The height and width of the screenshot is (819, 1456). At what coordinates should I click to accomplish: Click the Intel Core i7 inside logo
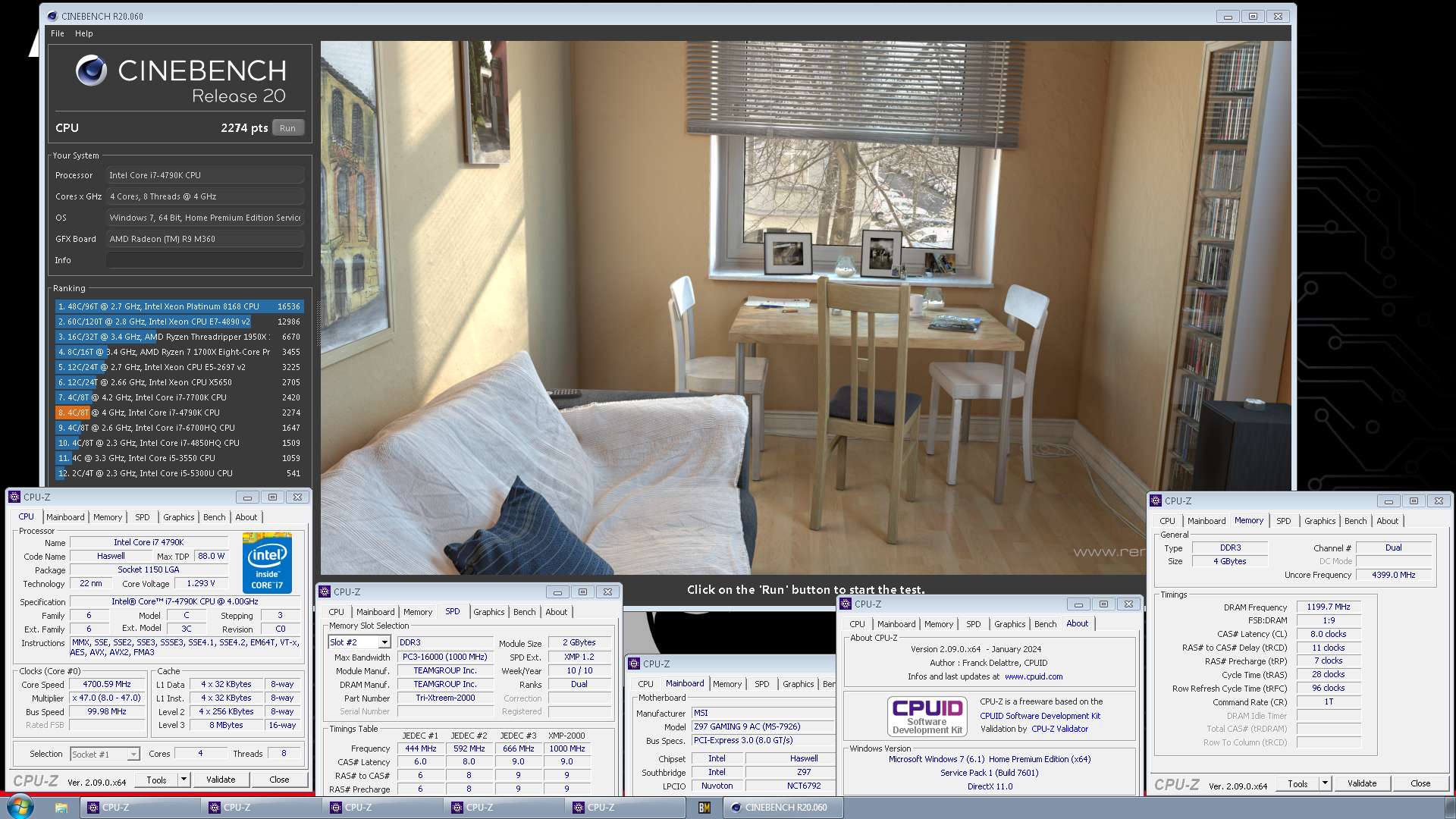coord(267,562)
